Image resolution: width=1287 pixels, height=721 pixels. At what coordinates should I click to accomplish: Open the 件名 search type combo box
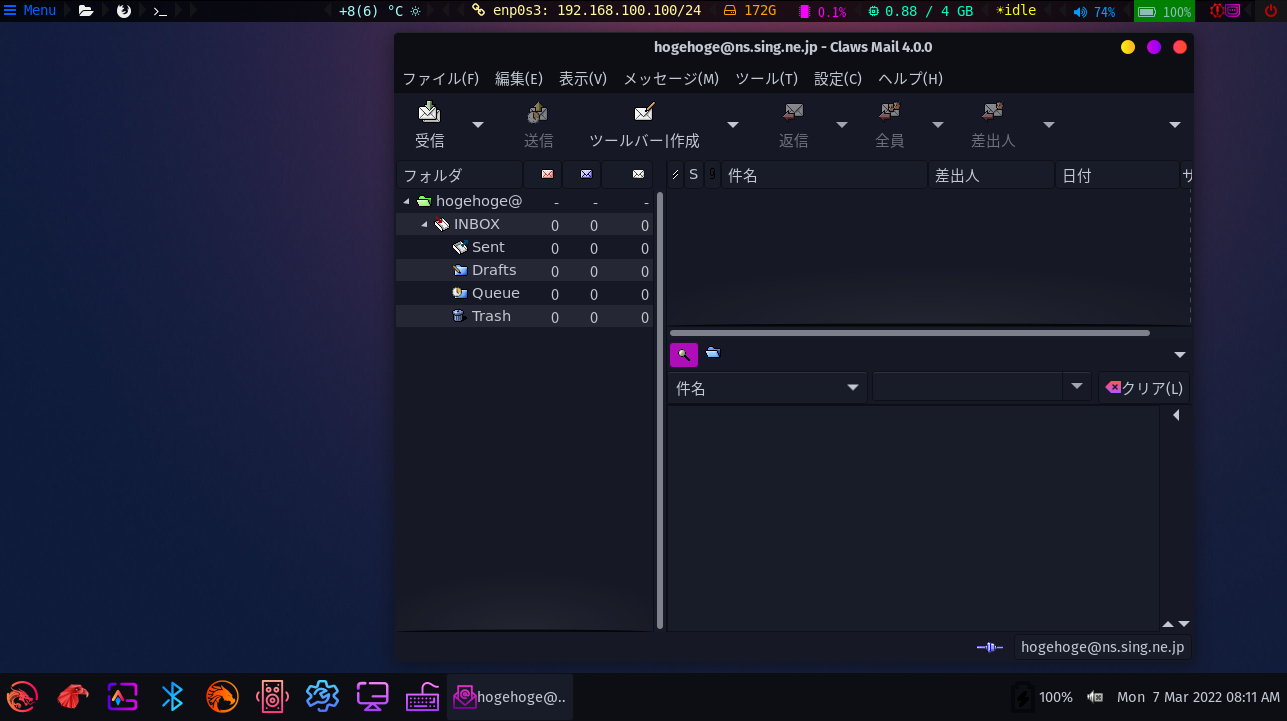coord(767,388)
